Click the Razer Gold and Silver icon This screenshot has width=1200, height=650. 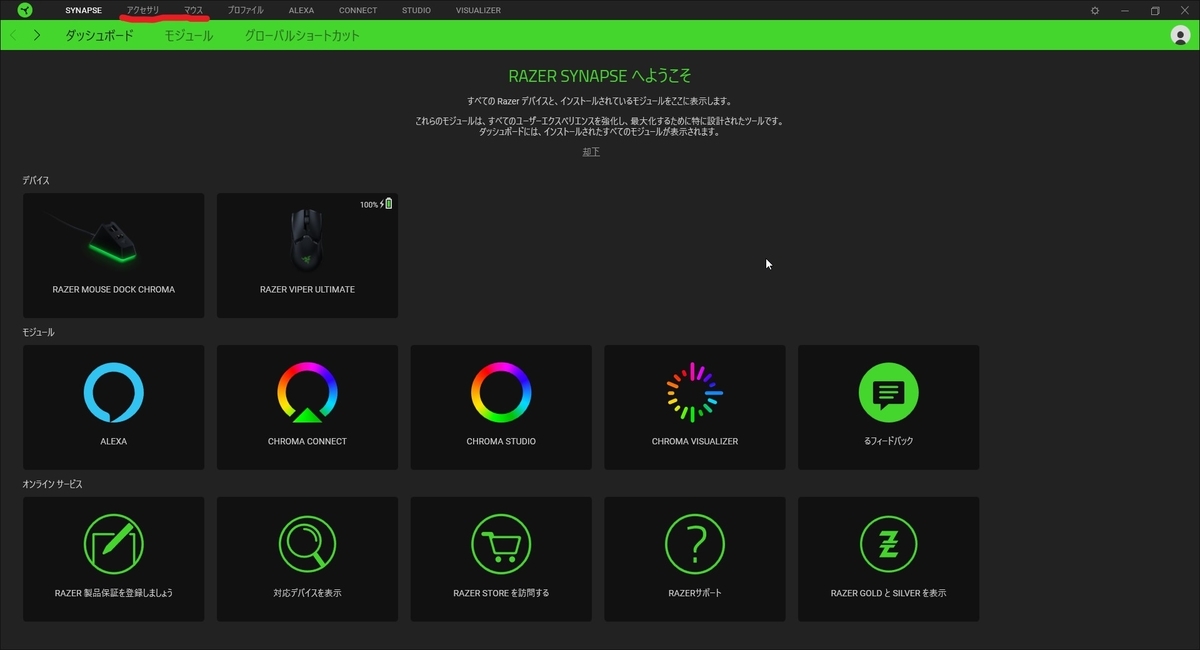tap(888, 545)
